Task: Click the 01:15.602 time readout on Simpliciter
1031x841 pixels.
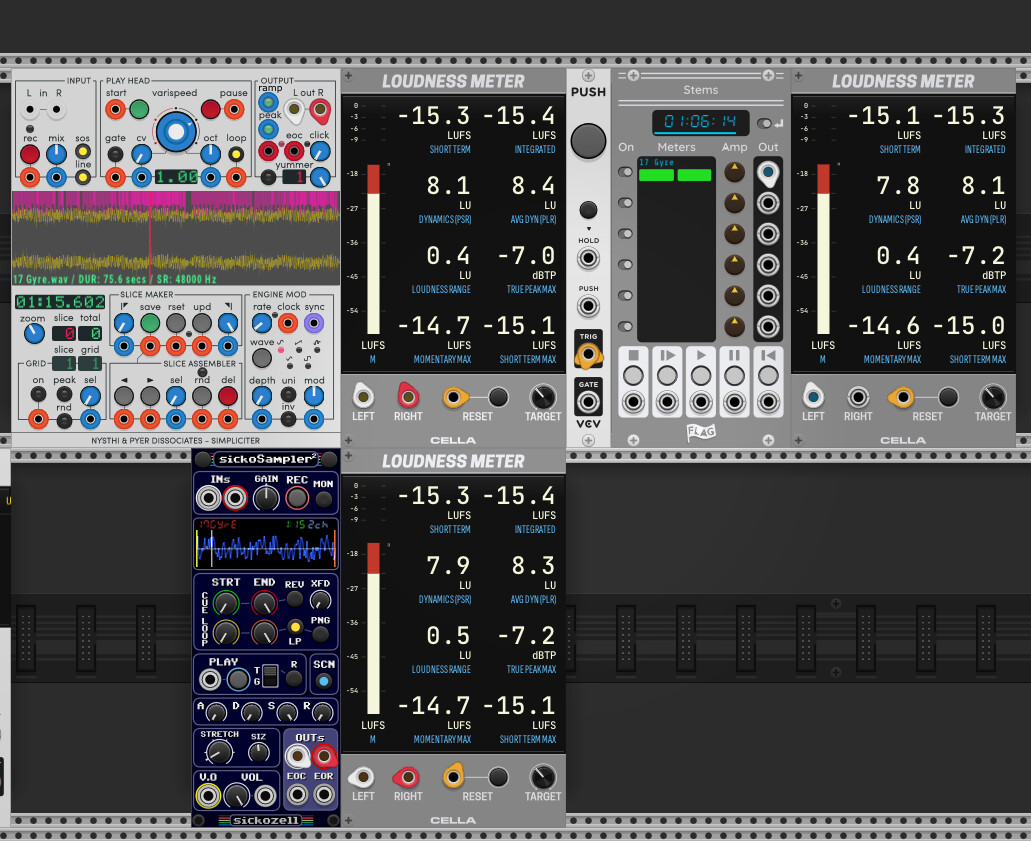Action: pyautogui.click(x=60, y=302)
